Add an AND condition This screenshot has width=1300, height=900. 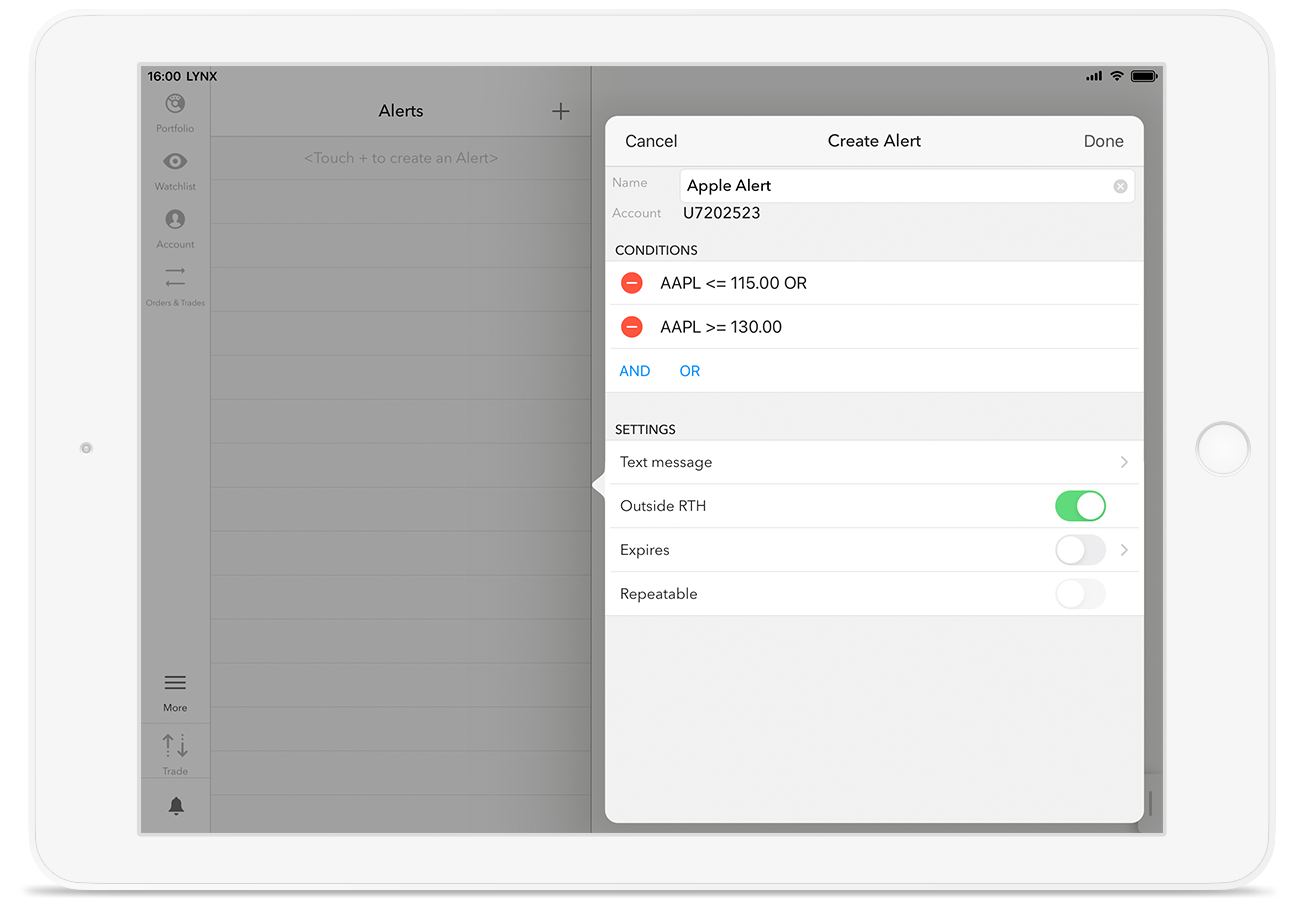click(x=635, y=371)
